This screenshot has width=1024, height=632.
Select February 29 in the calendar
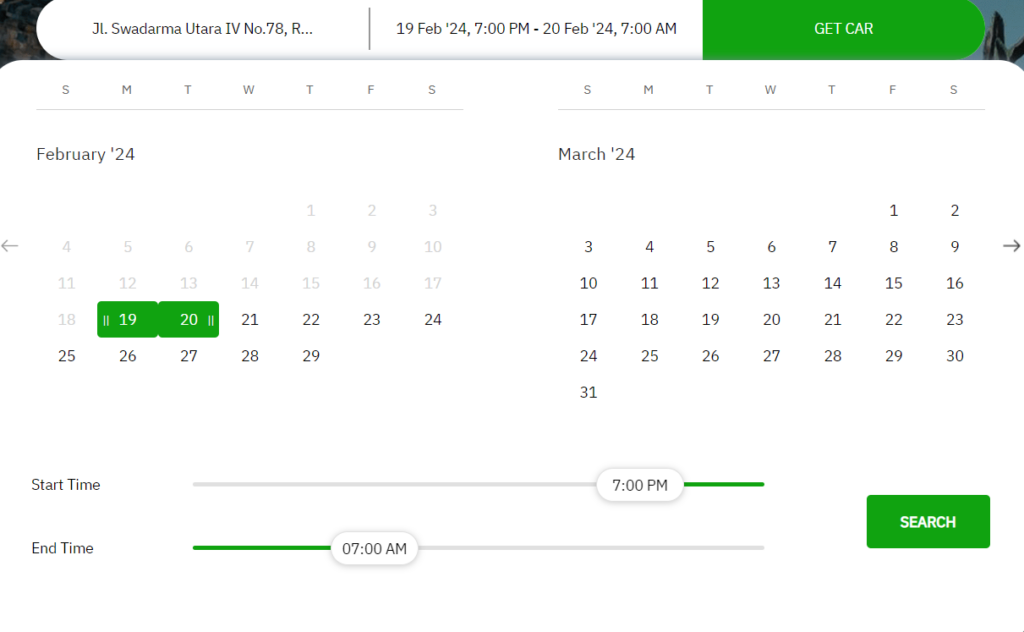311,356
